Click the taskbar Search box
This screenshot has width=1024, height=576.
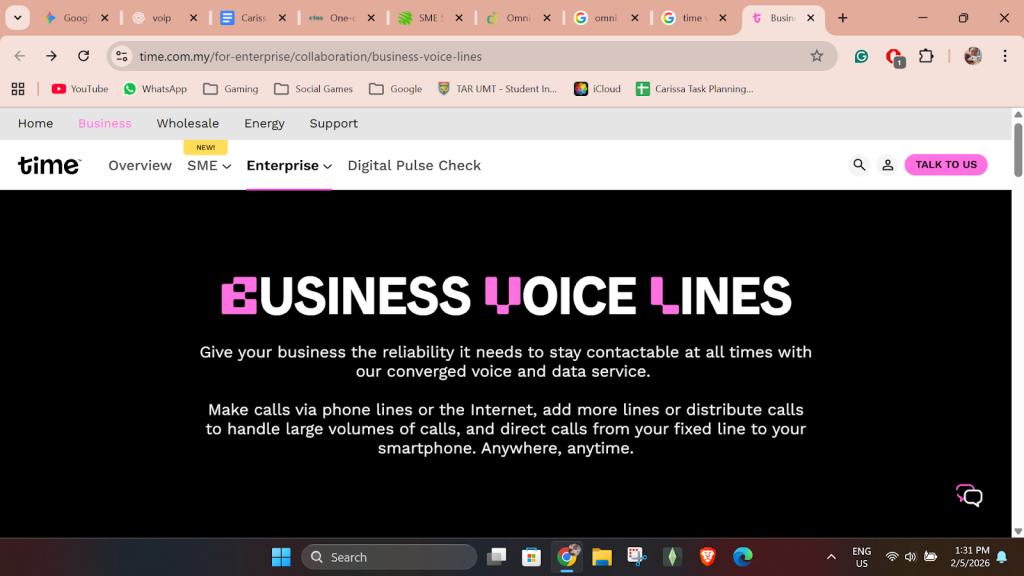(x=389, y=557)
